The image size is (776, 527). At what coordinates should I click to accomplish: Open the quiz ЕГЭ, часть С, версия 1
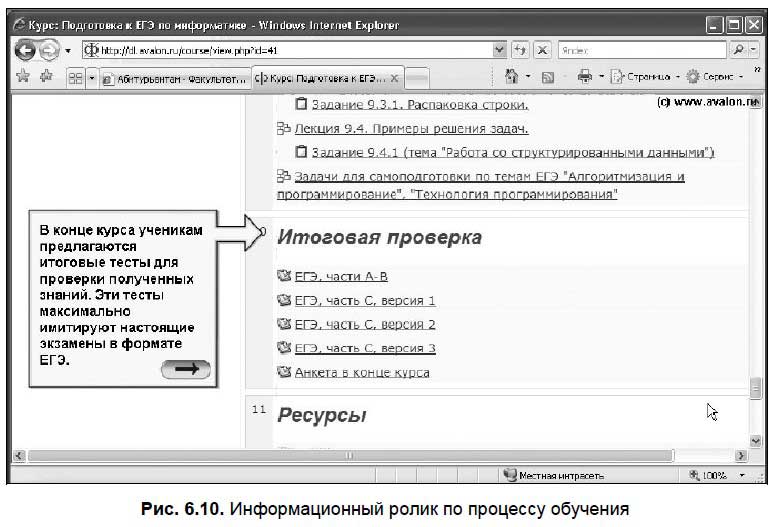[x=365, y=300]
